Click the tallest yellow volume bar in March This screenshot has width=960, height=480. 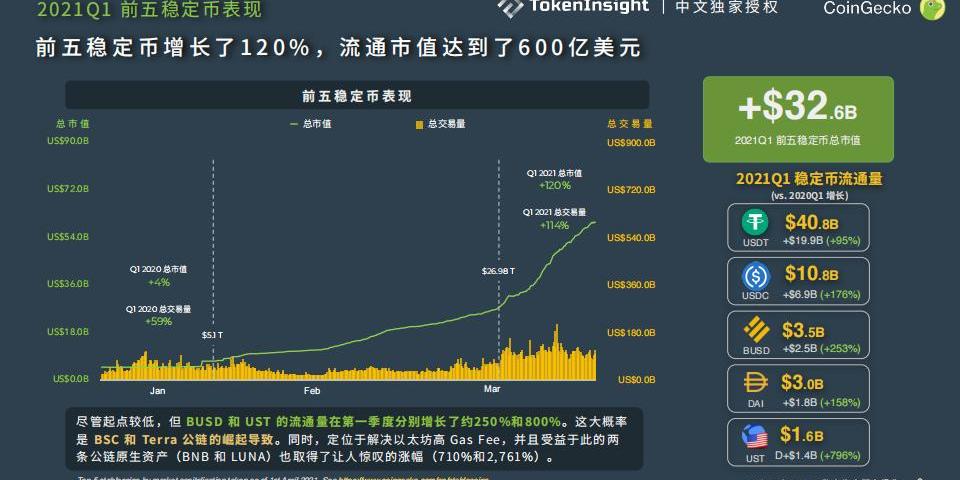(x=556, y=352)
